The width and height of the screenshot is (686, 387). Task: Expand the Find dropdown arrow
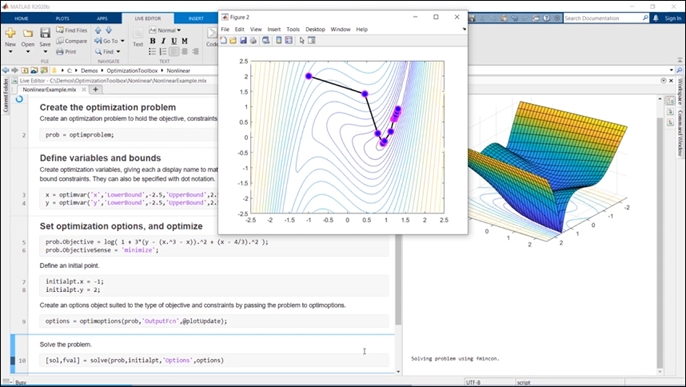[x=118, y=52]
